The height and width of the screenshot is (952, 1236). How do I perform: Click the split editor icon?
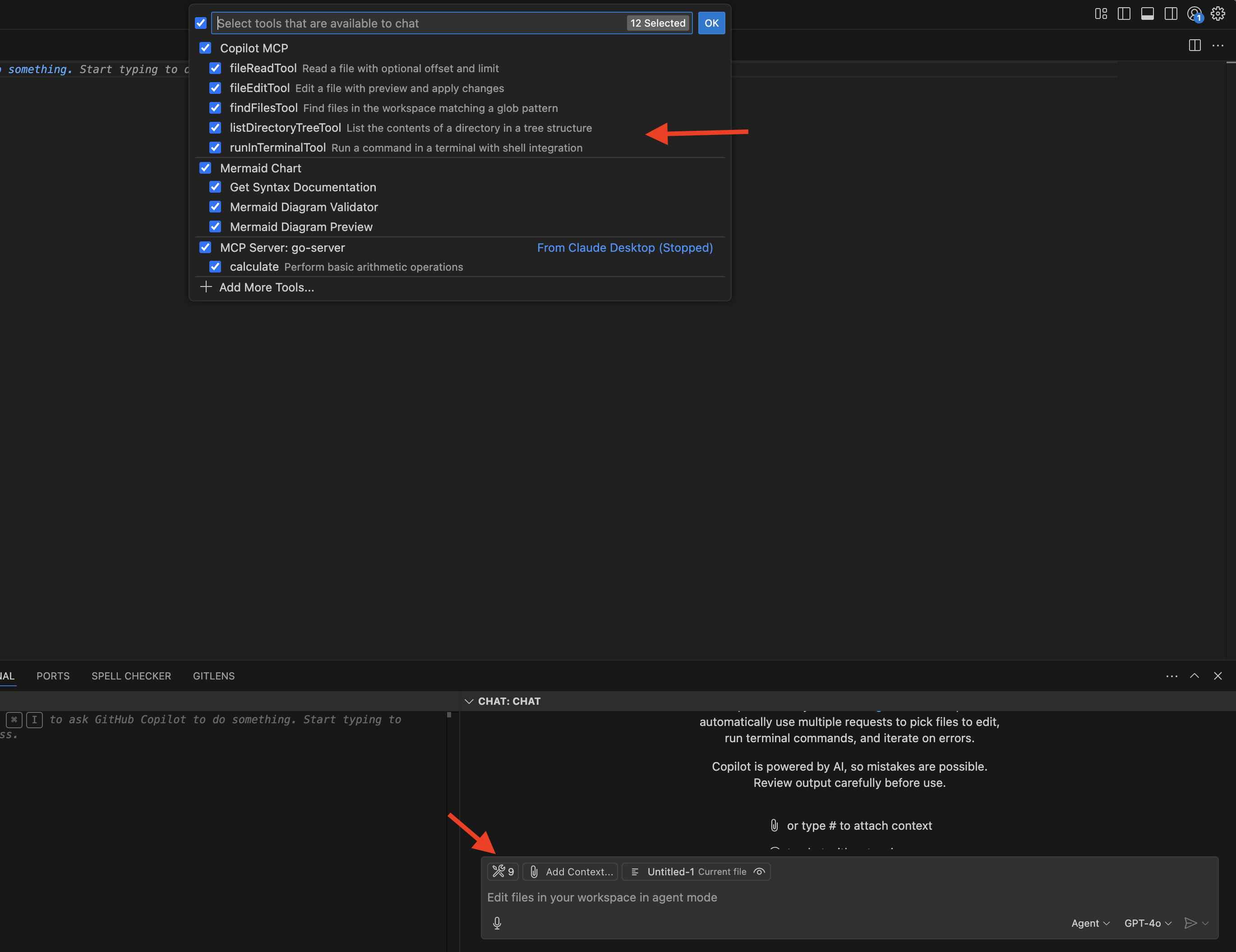pos(1194,45)
